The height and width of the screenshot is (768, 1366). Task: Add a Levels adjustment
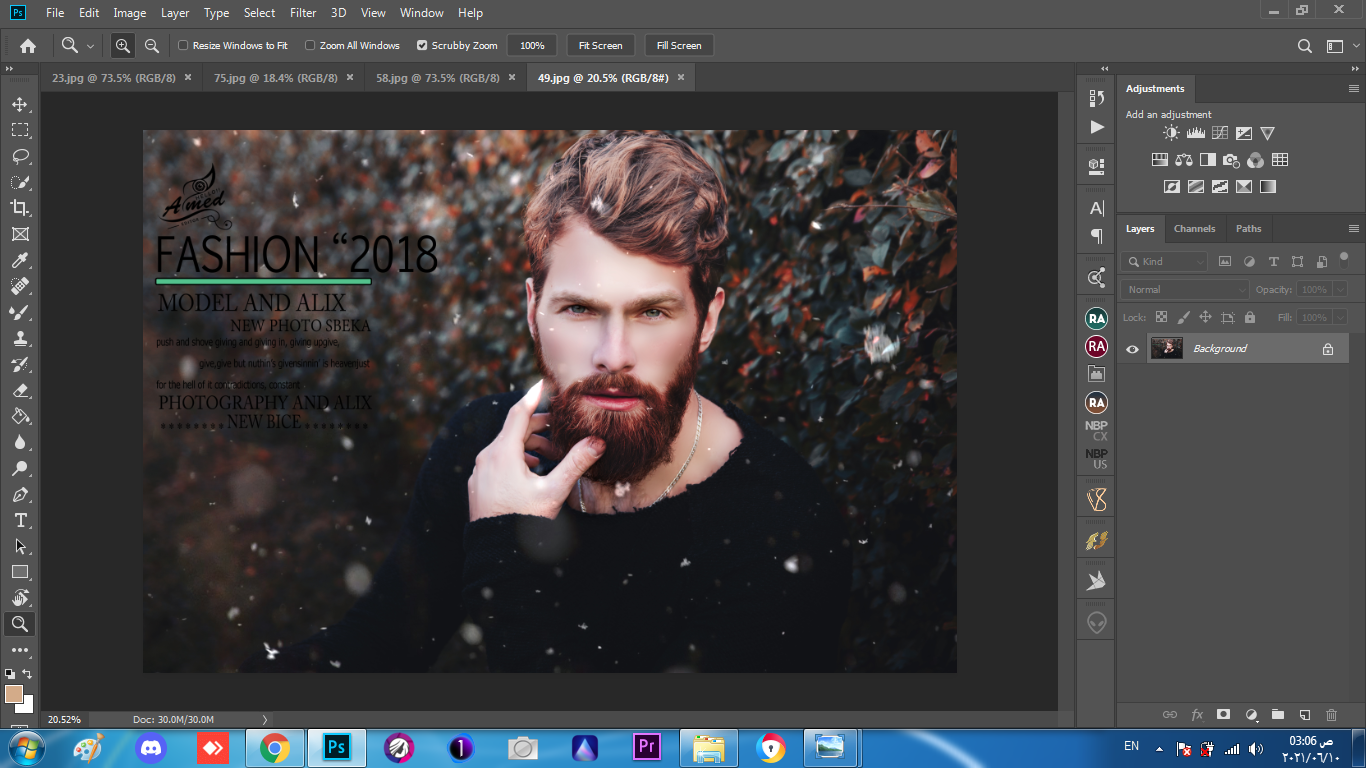(x=1195, y=133)
